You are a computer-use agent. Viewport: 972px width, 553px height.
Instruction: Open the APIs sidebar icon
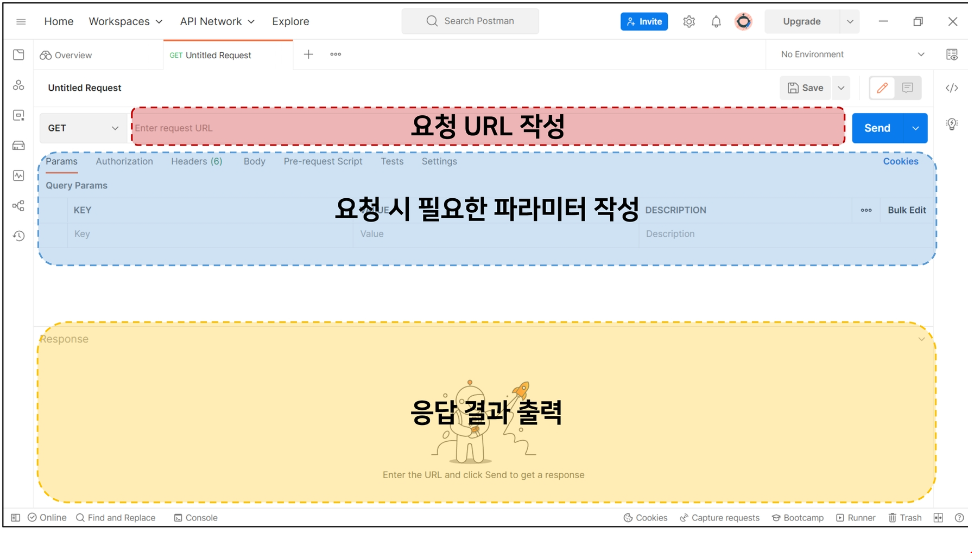click(19, 85)
